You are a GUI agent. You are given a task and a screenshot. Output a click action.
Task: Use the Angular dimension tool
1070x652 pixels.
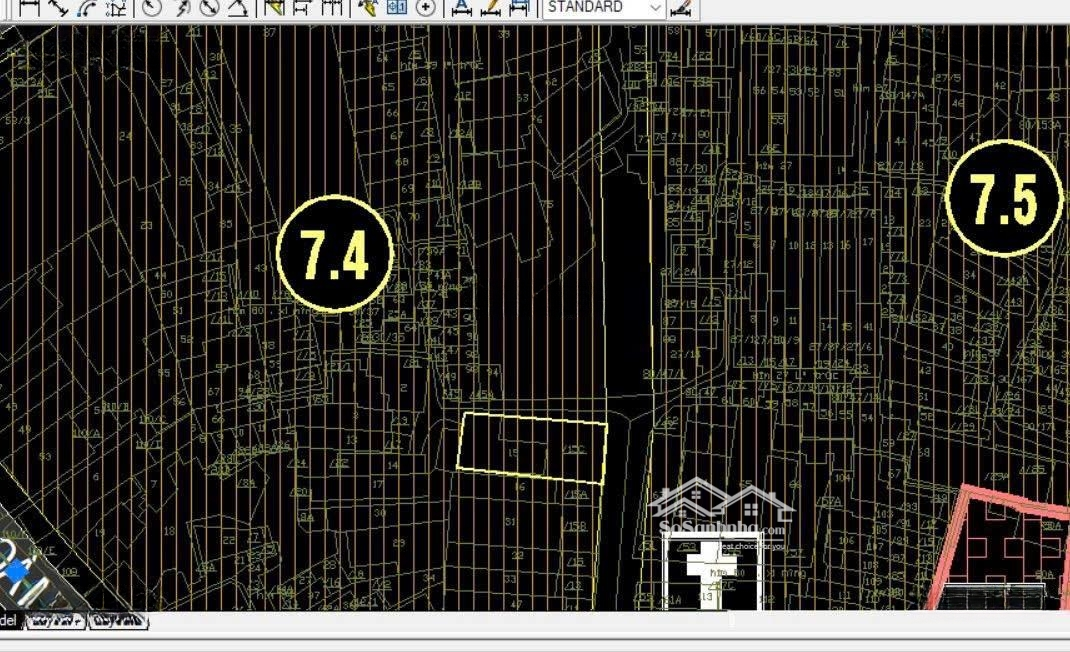(238, 7)
